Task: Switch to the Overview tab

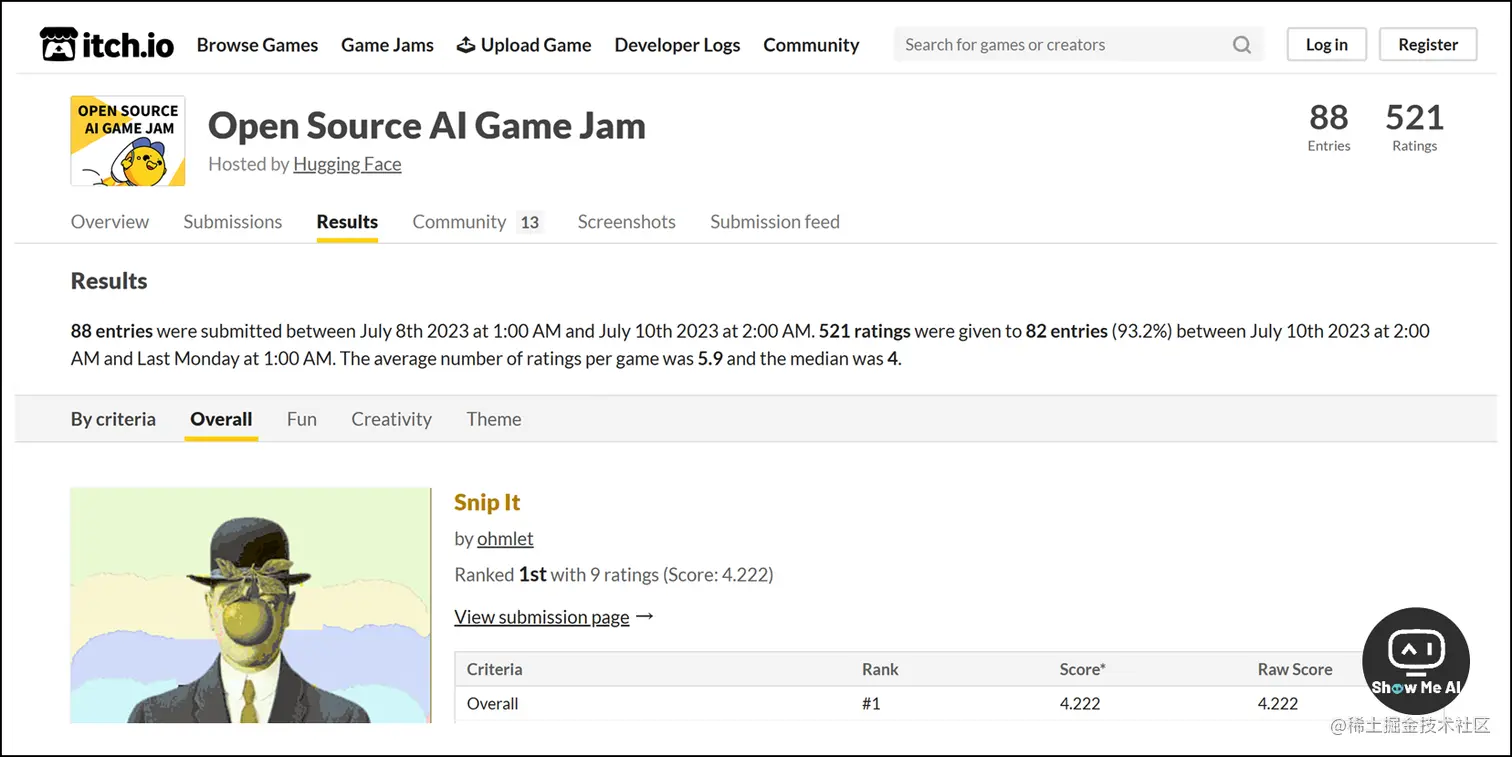Action: coord(110,222)
